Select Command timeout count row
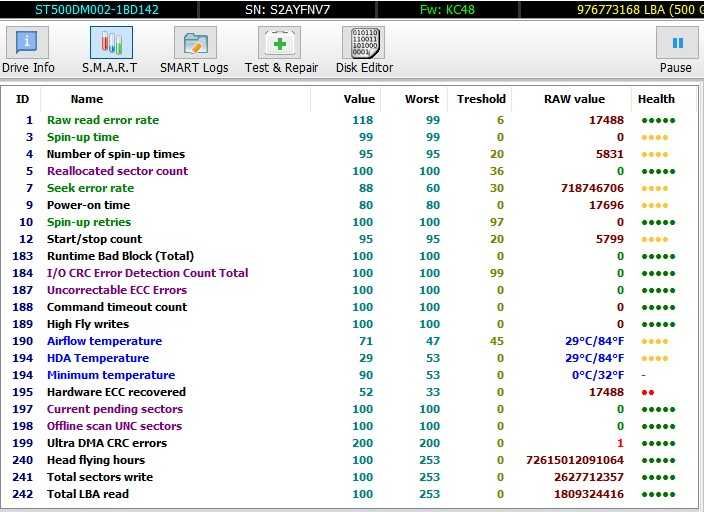The width and height of the screenshot is (704, 512). point(349,307)
